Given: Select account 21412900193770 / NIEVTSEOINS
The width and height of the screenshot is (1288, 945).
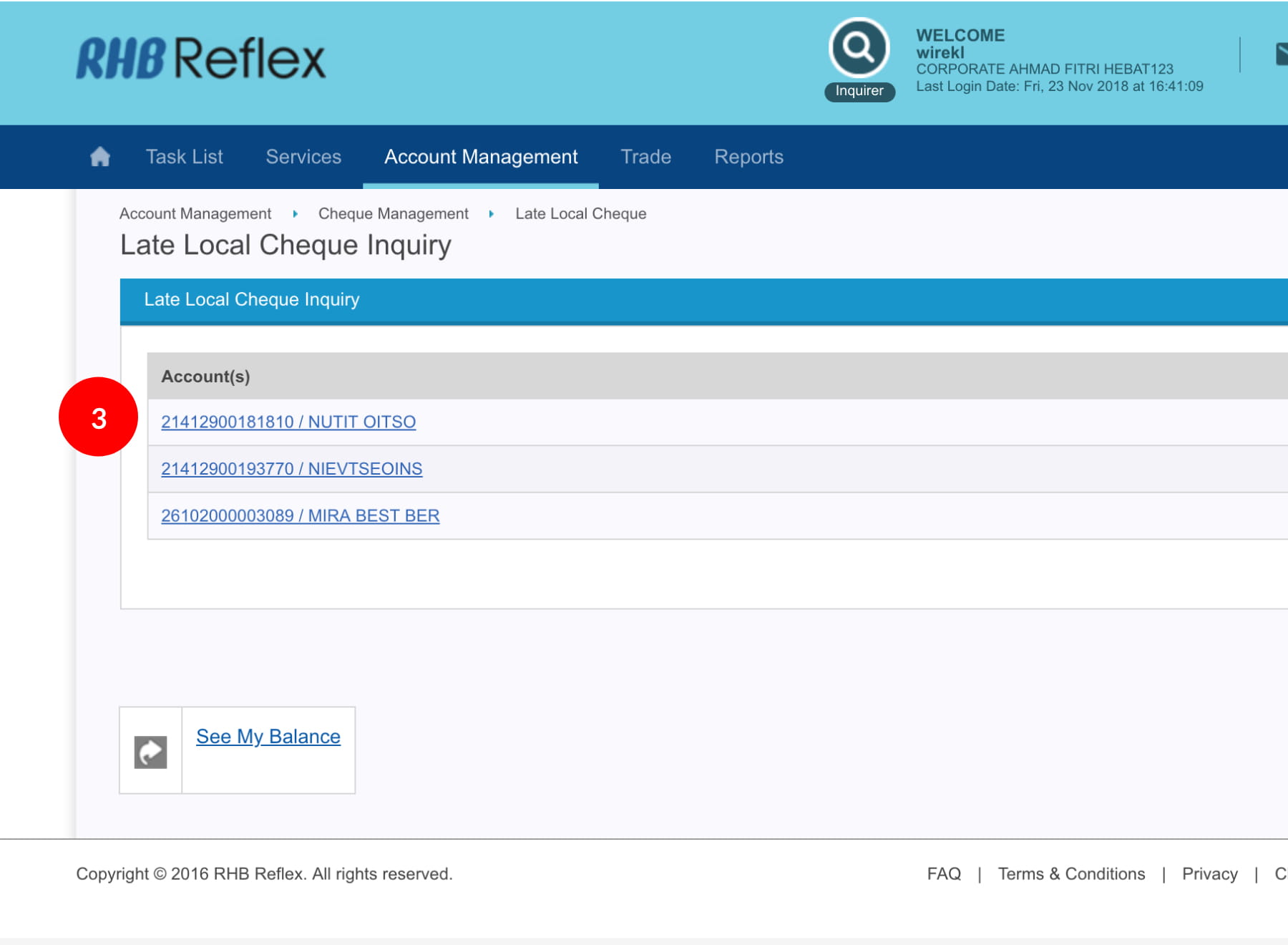Looking at the screenshot, I should coord(291,469).
